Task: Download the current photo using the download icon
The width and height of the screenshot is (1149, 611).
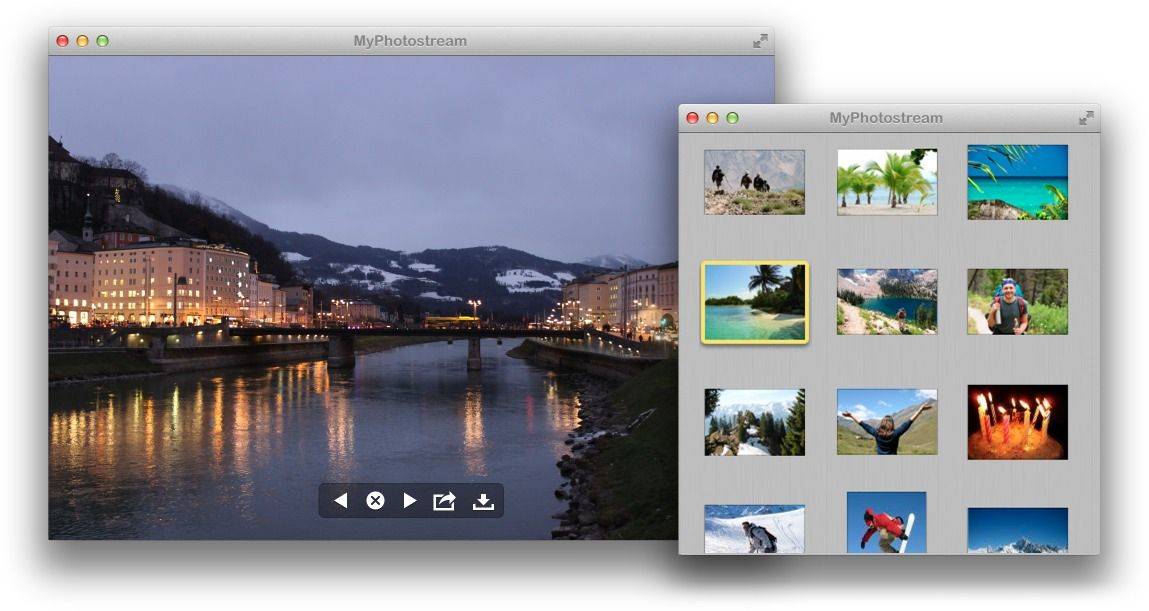Action: [x=483, y=501]
